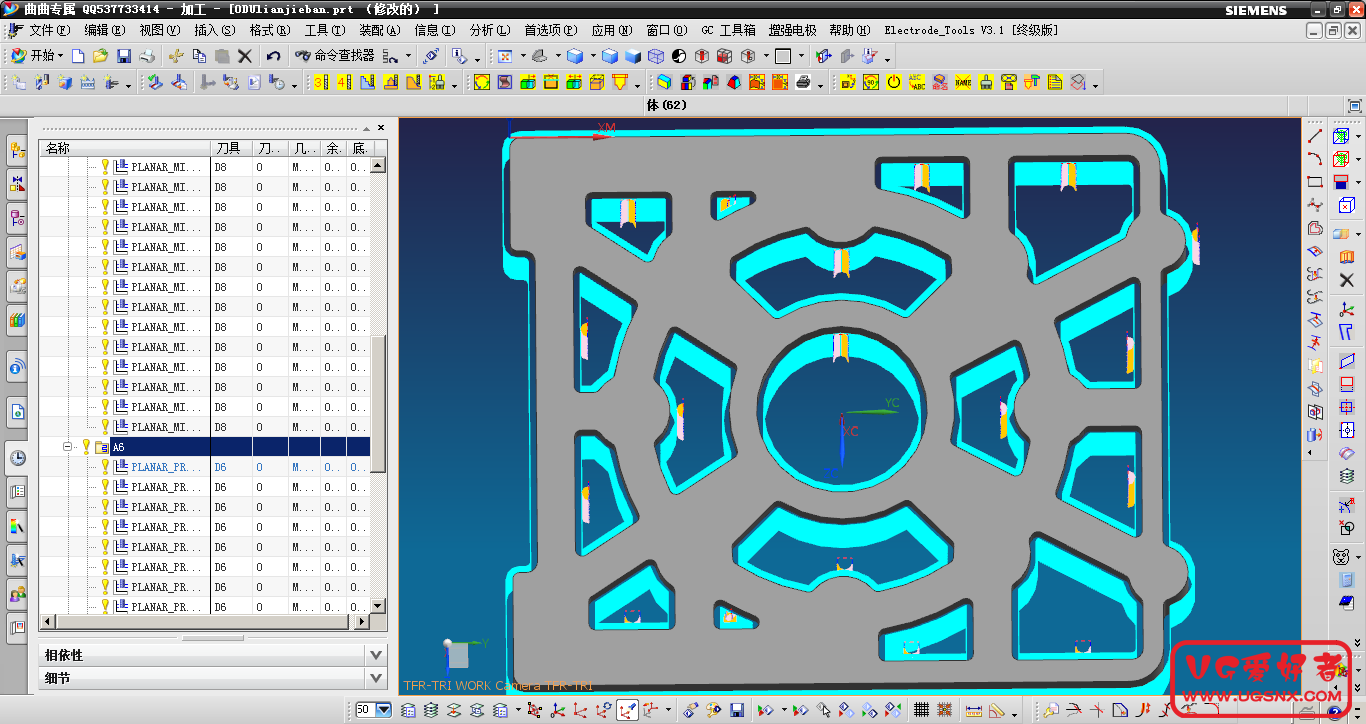Click the Open folder icon
This screenshot has width=1366, height=724.
point(101,56)
